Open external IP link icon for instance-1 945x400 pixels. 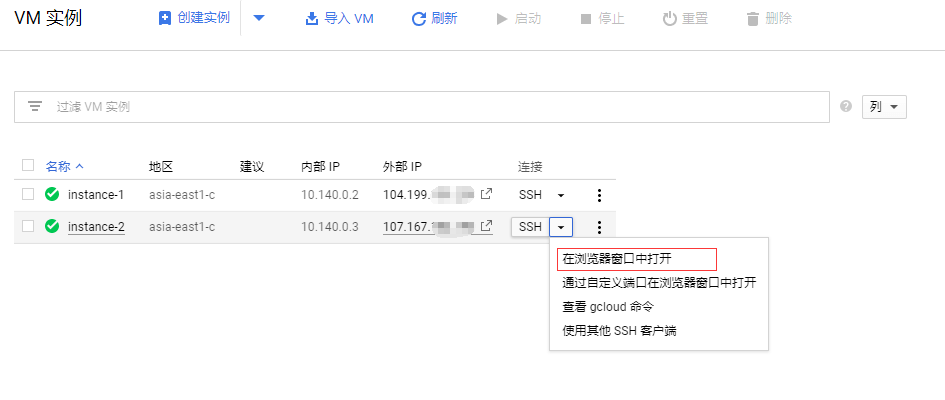click(x=487, y=194)
